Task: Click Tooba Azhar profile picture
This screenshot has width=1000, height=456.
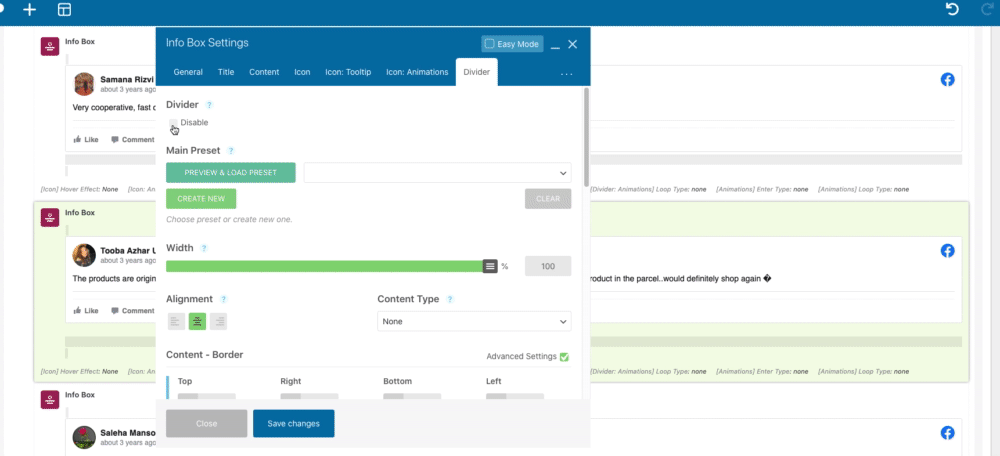Action: coord(84,255)
